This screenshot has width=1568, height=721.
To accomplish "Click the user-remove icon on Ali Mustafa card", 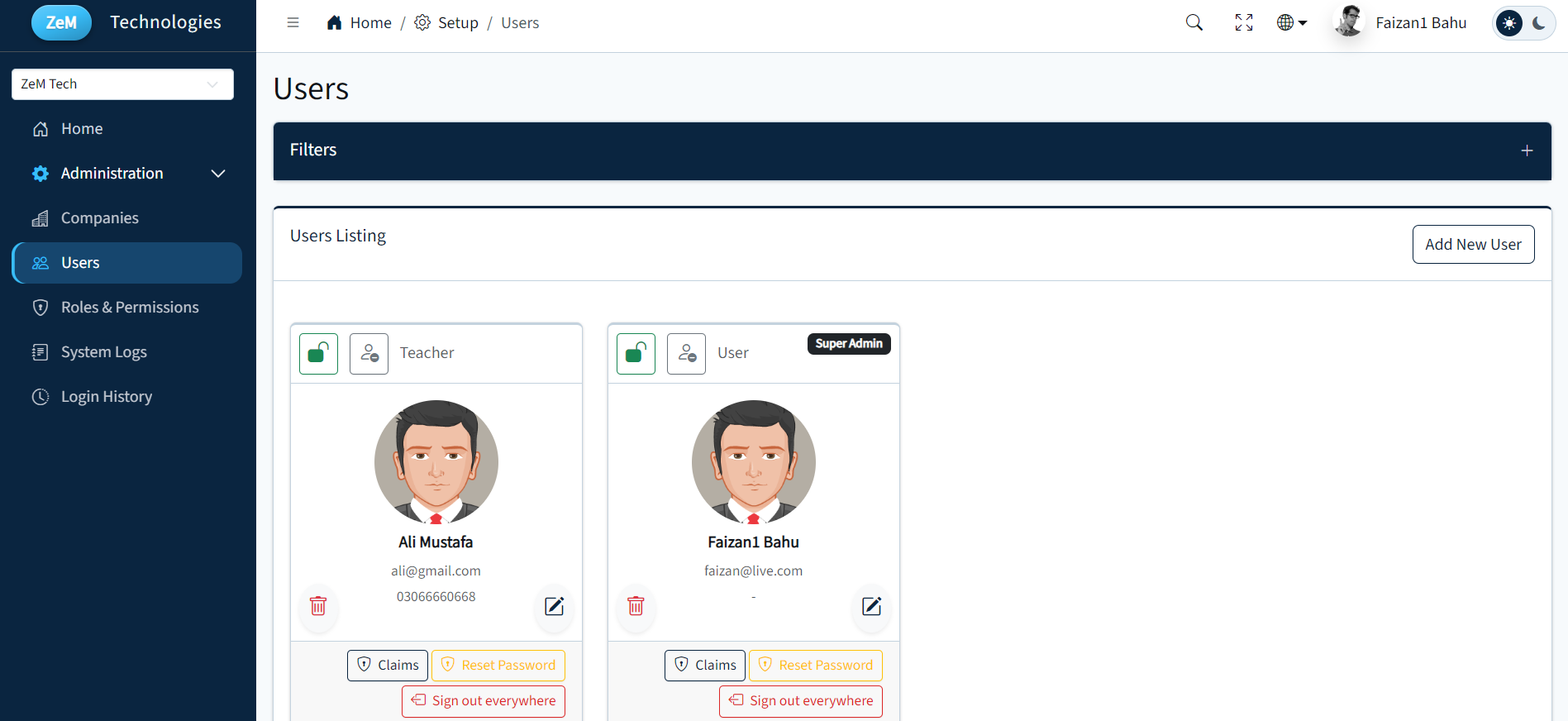I will point(369,354).
